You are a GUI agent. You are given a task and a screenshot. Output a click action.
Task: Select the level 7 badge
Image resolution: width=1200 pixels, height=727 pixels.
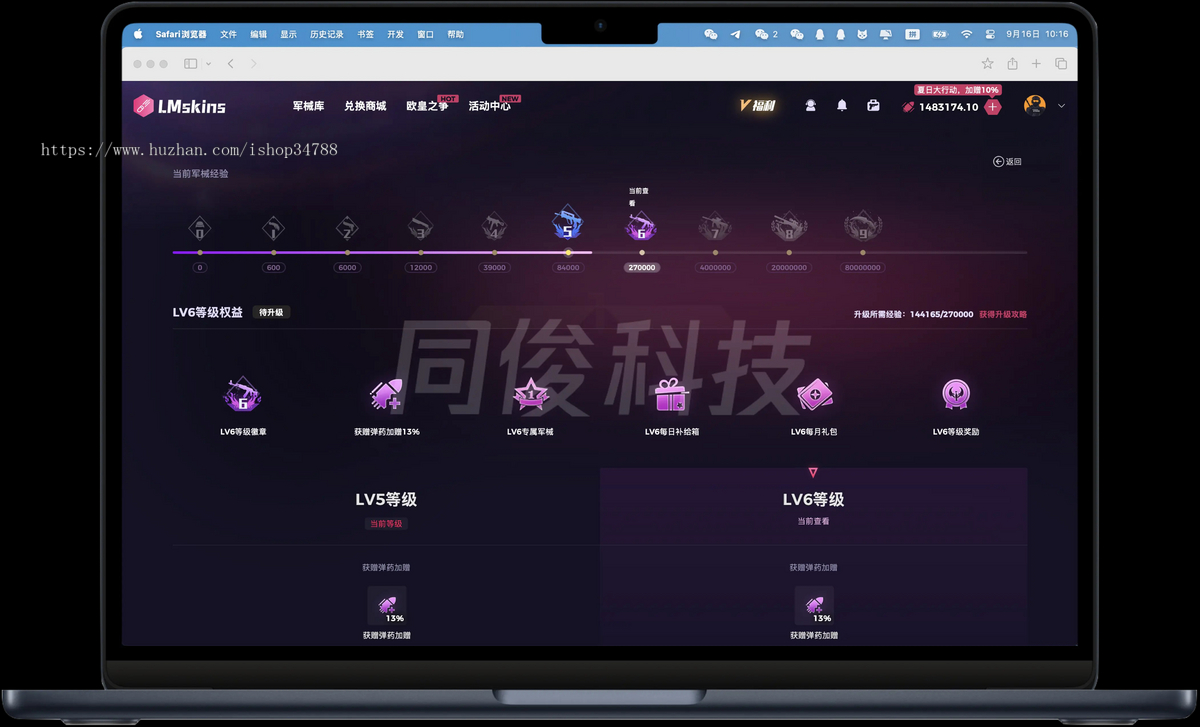[x=715, y=227]
